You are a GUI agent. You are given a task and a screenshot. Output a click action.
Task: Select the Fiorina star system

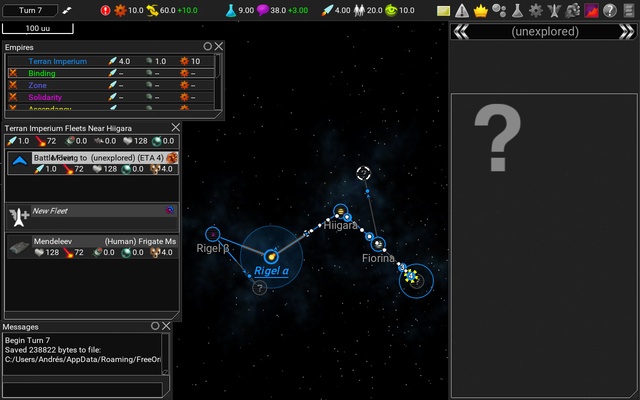click(378, 244)
